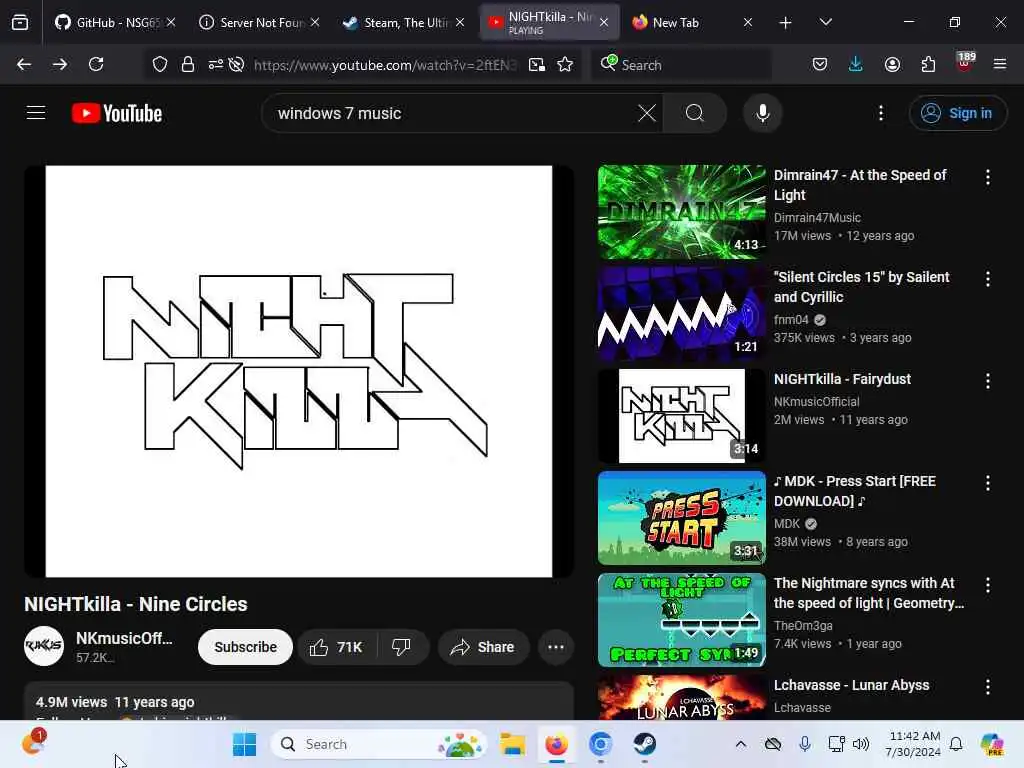Image resolution: width=1024 pixels, height=768 pixels.
Task: Open taskbar volume control
Action: (x=861, y=744)
